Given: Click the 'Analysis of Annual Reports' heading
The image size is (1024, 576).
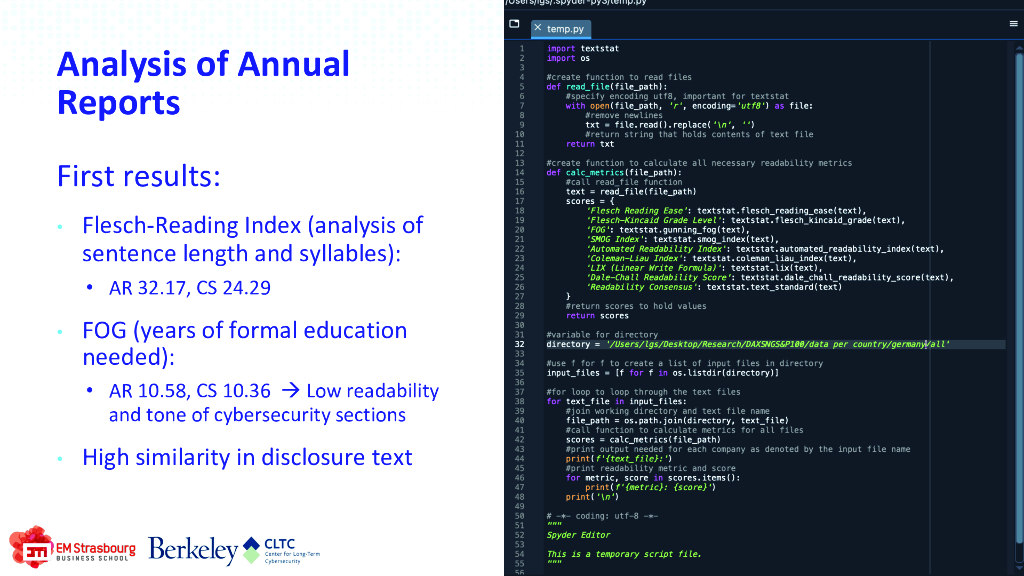Looking at the screenshot, I should 203,83.
